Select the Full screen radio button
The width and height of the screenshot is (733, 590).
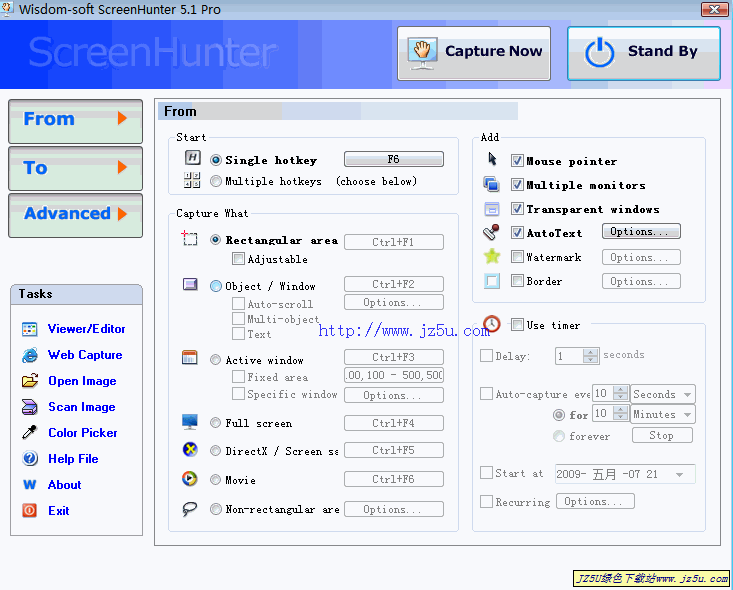[x=216, y=423]
